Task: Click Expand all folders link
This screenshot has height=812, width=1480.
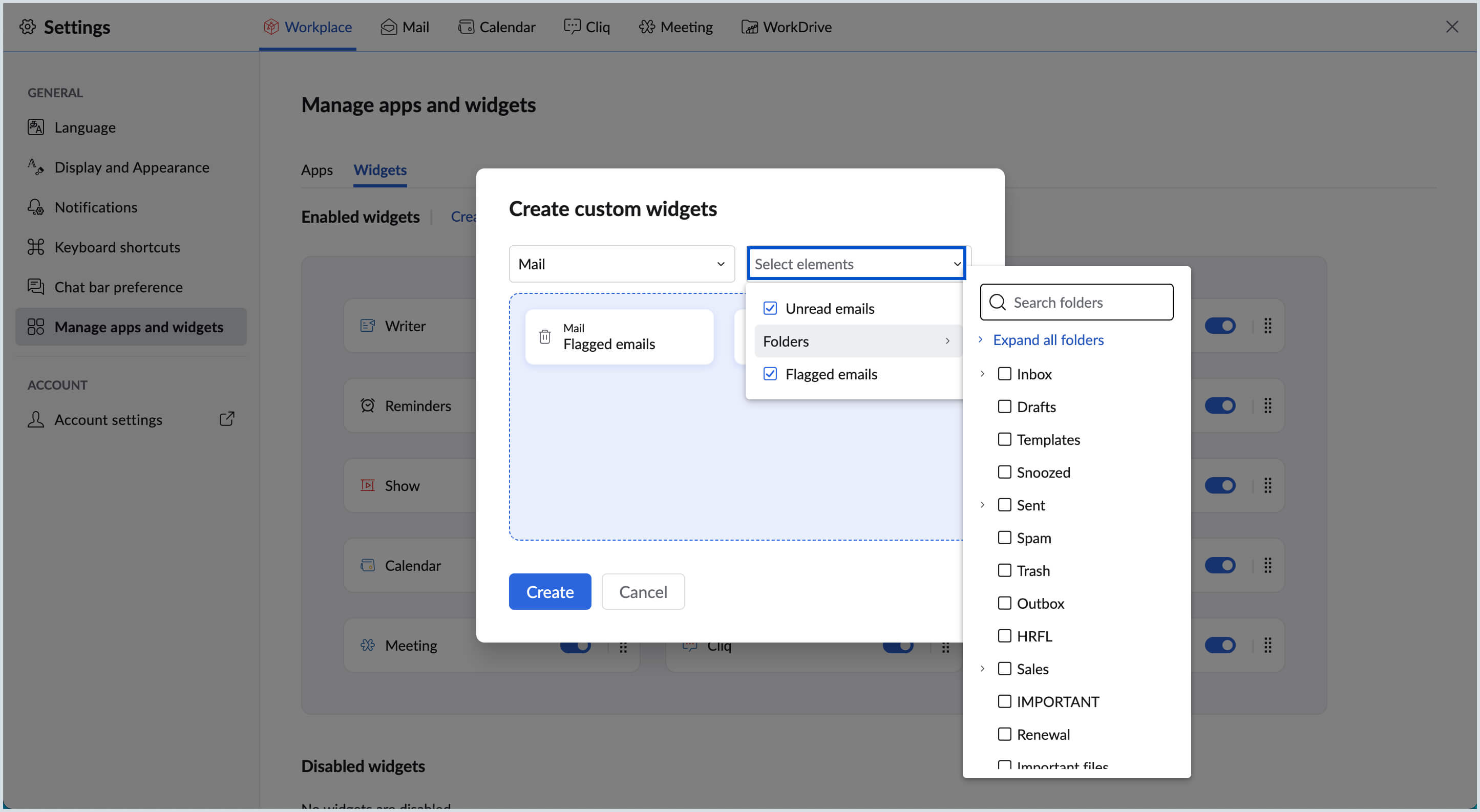Action: pos(1048,340)
